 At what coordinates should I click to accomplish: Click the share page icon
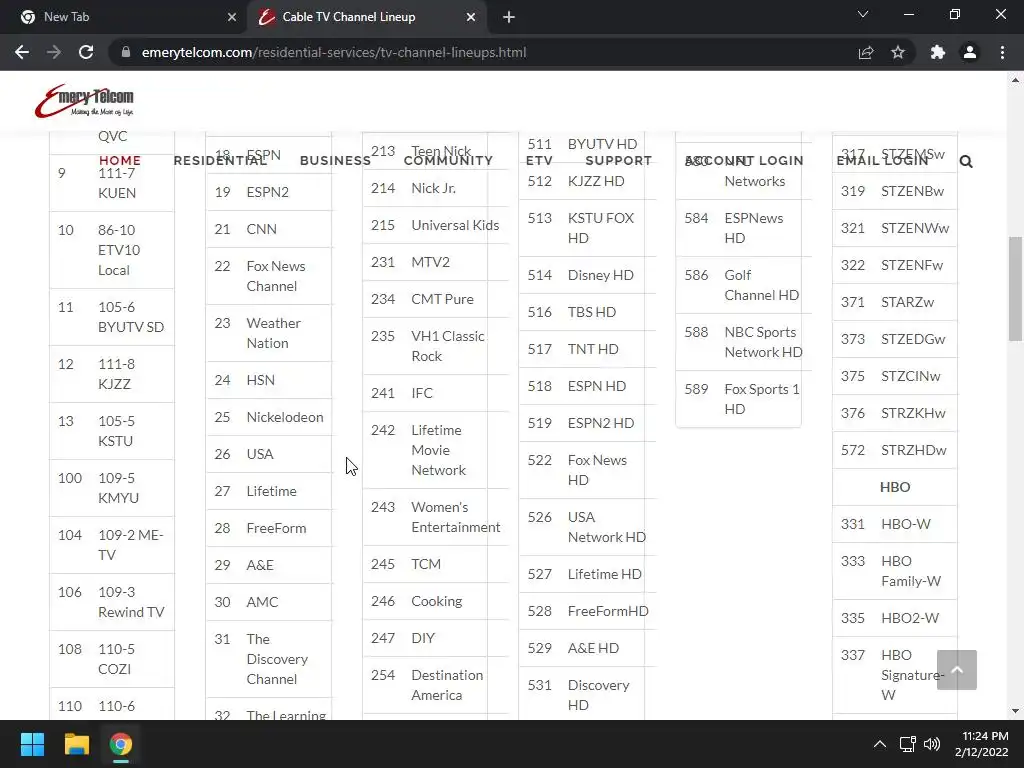866,52
